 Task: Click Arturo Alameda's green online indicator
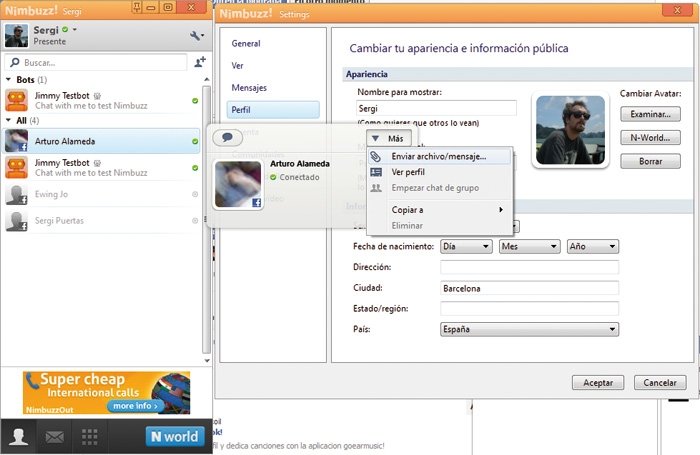click(x=195, y=142)
